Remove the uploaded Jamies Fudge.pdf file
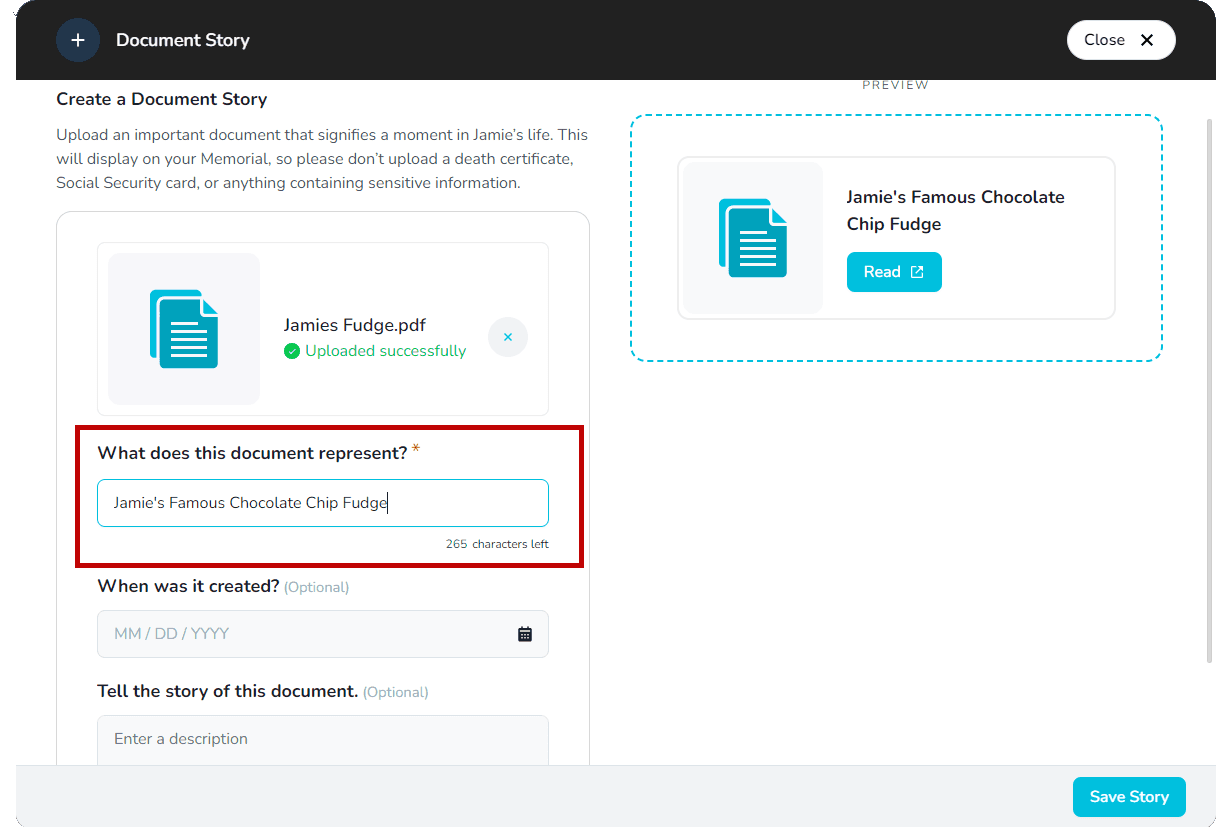The image size is (1230, 827). [508, 338]
